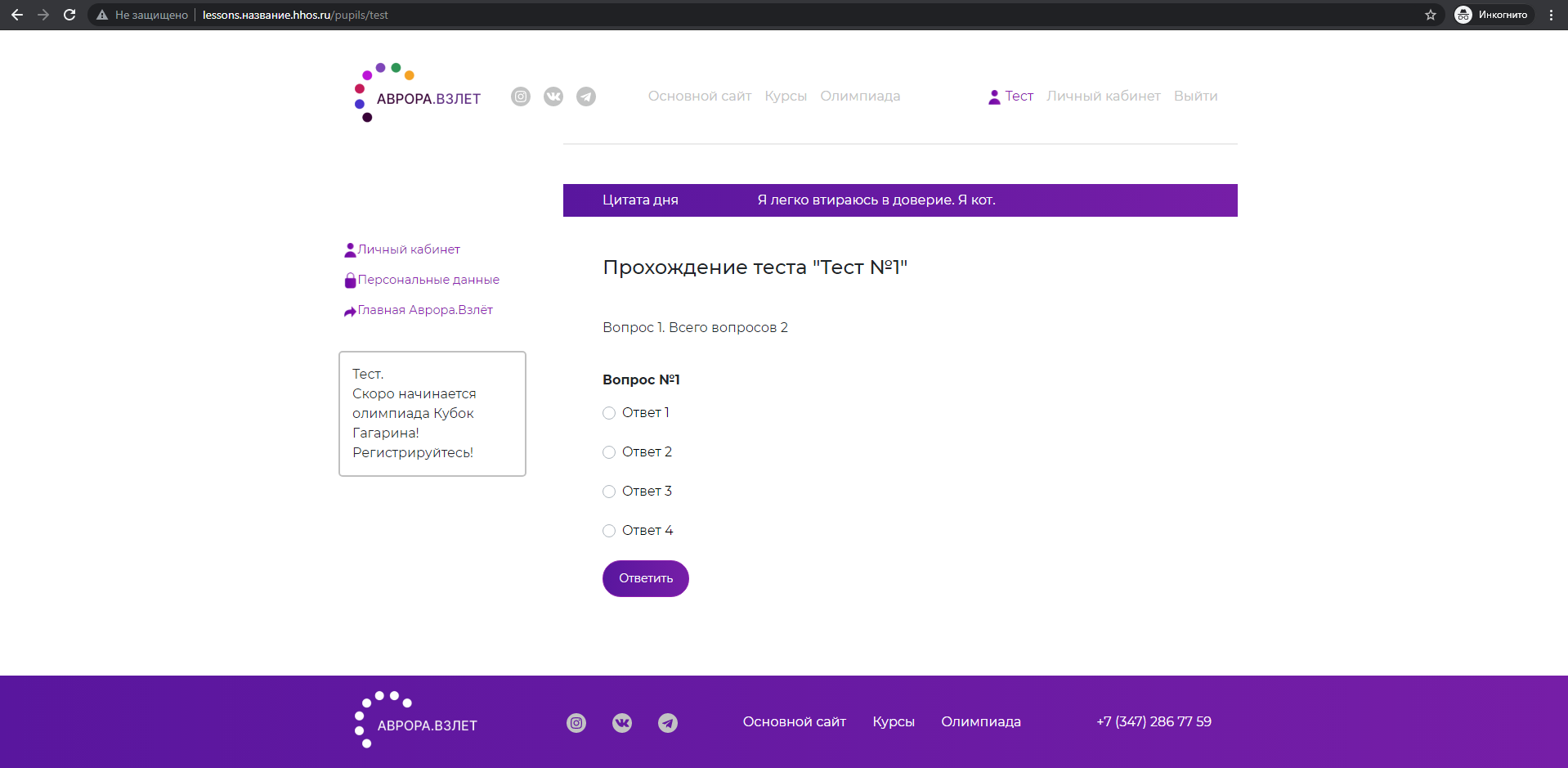The height and width of the screenshot is (768, 1568).
Task: Click the person icon beside sidebar Личный кабинет
Action: pyautogui.click(x=350, y=250)
